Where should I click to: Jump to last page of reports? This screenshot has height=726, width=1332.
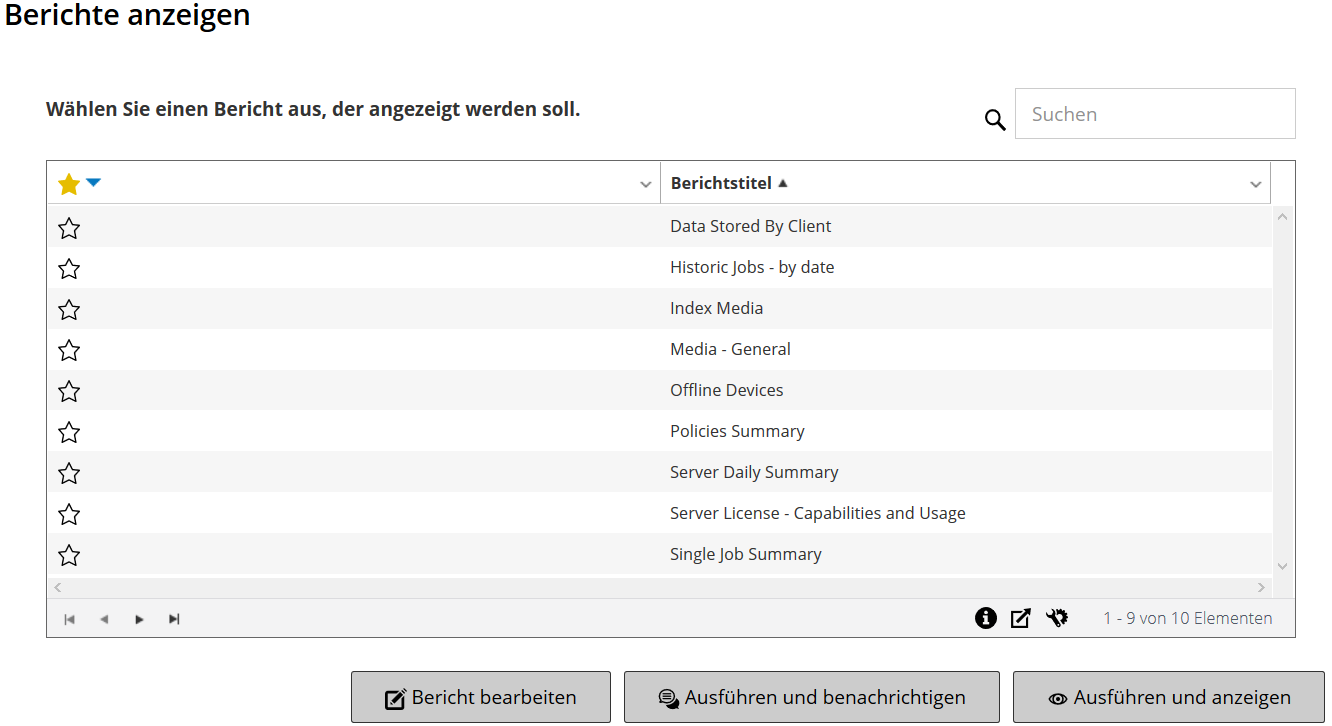[174, 619]
